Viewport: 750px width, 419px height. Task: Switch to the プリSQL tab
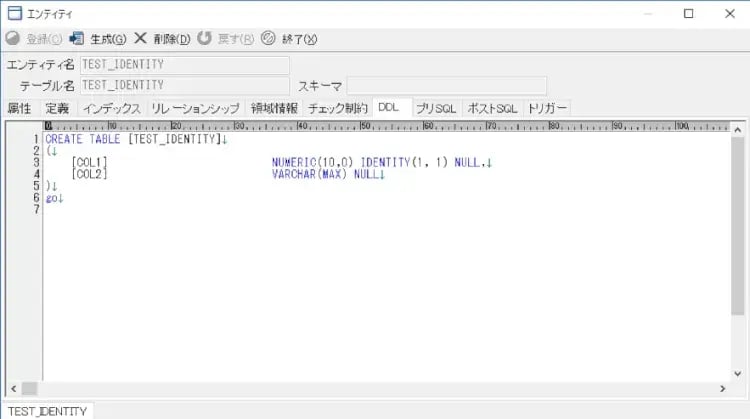pos(438,108)
